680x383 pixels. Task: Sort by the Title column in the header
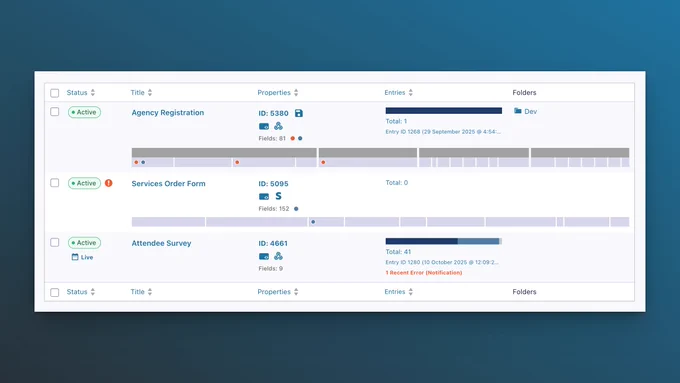141,92
